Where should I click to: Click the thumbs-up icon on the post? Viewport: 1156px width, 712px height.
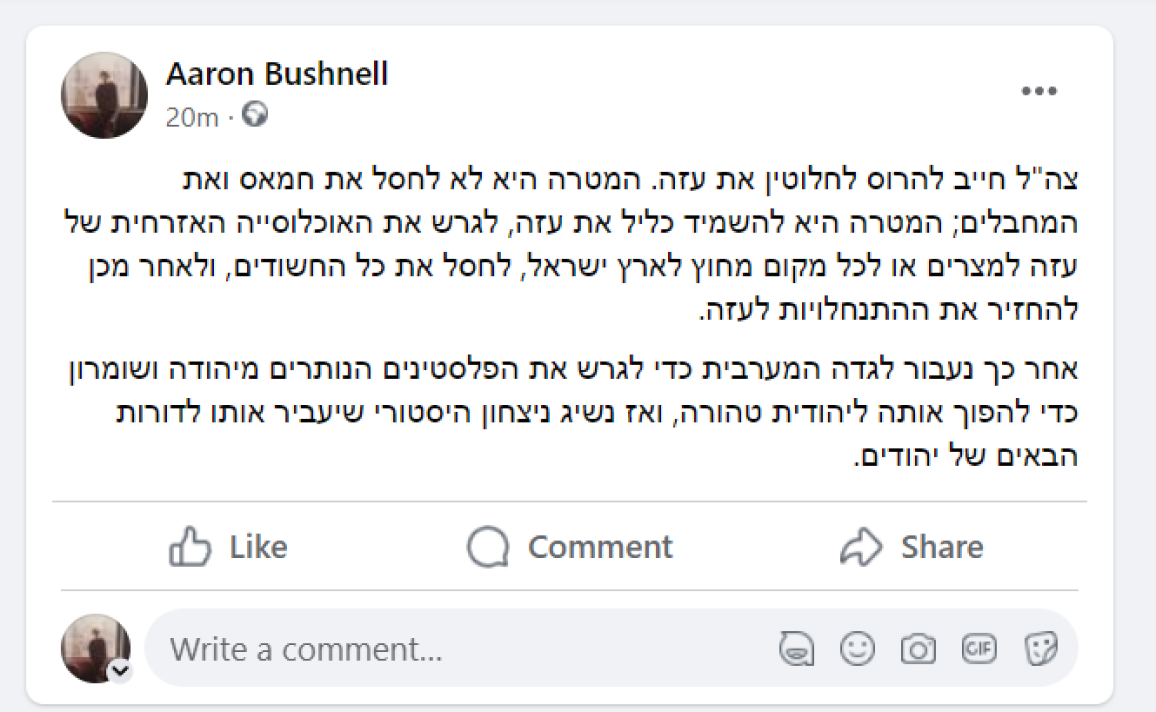tap(190, 548)
